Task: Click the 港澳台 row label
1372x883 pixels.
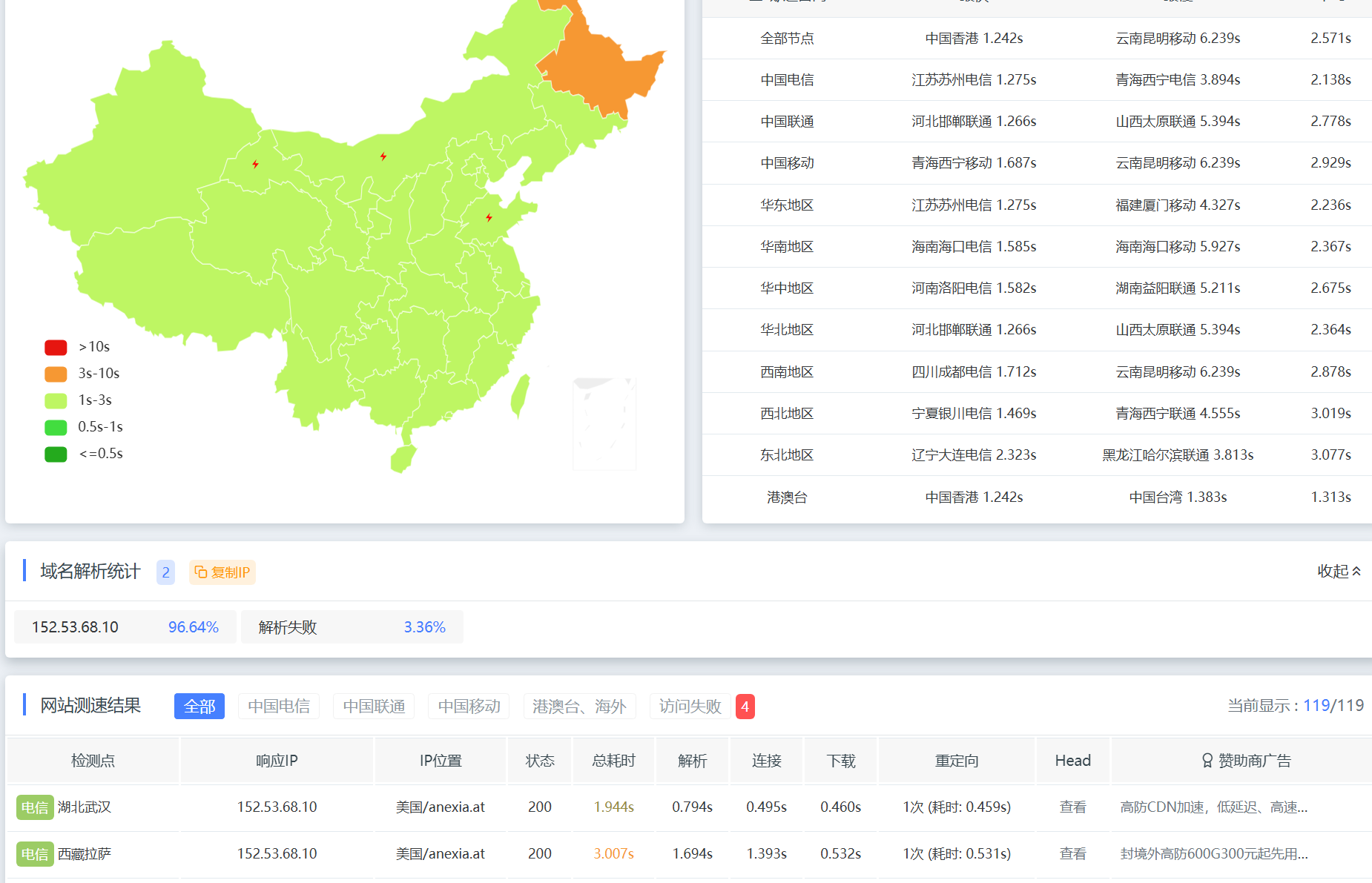Action: (787, 497)
